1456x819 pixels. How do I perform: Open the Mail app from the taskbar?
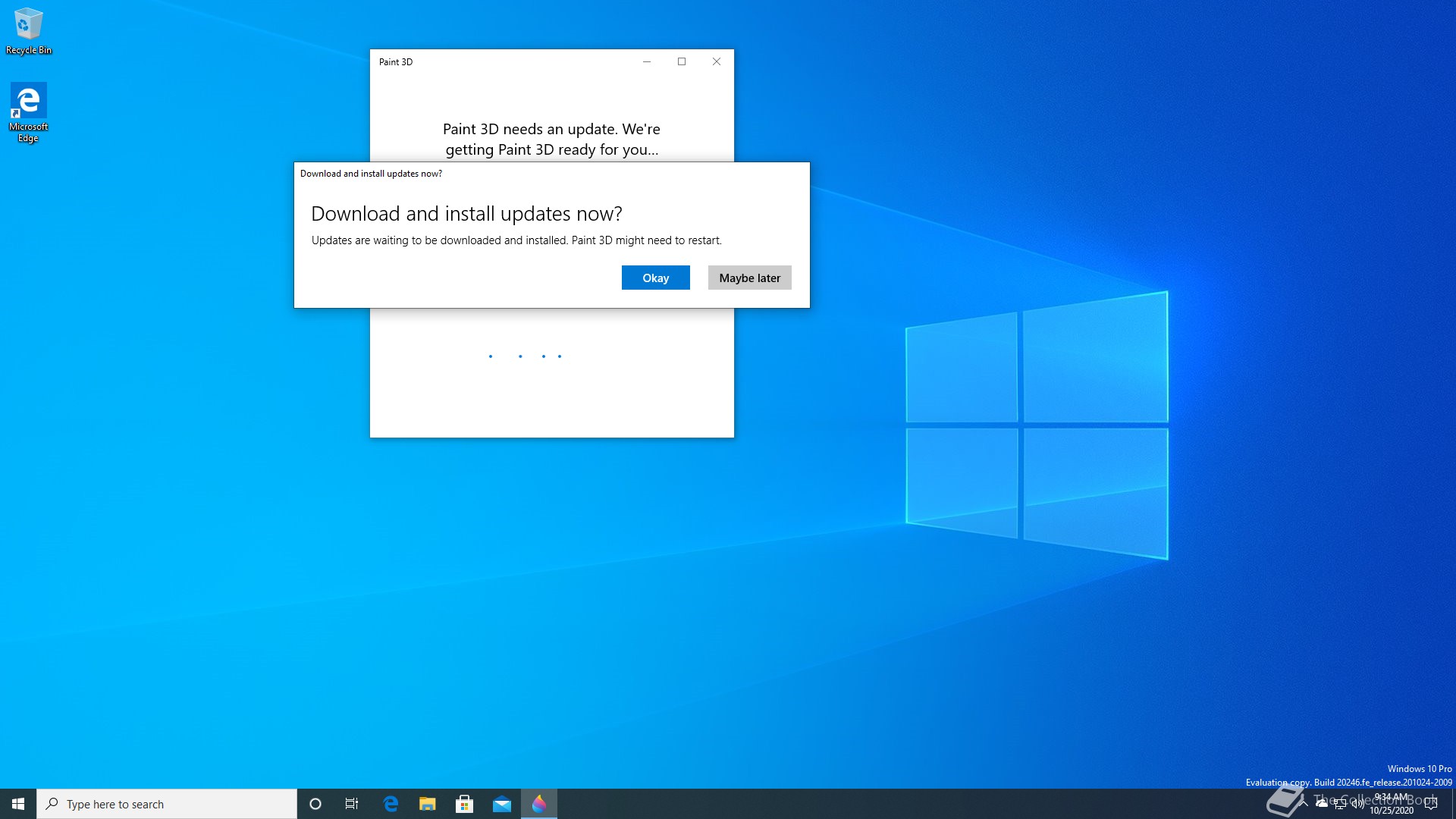point(502,804)
